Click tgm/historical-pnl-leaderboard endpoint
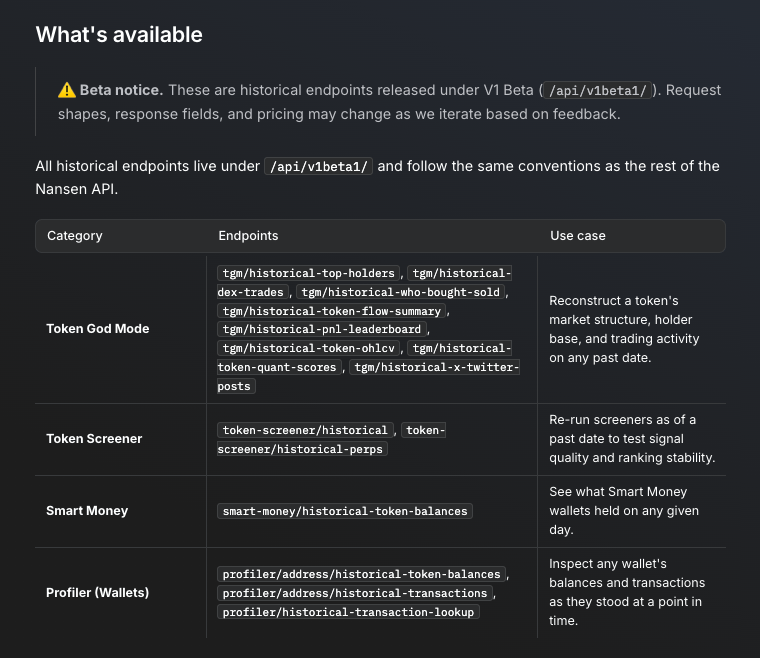 pos(322,329)
